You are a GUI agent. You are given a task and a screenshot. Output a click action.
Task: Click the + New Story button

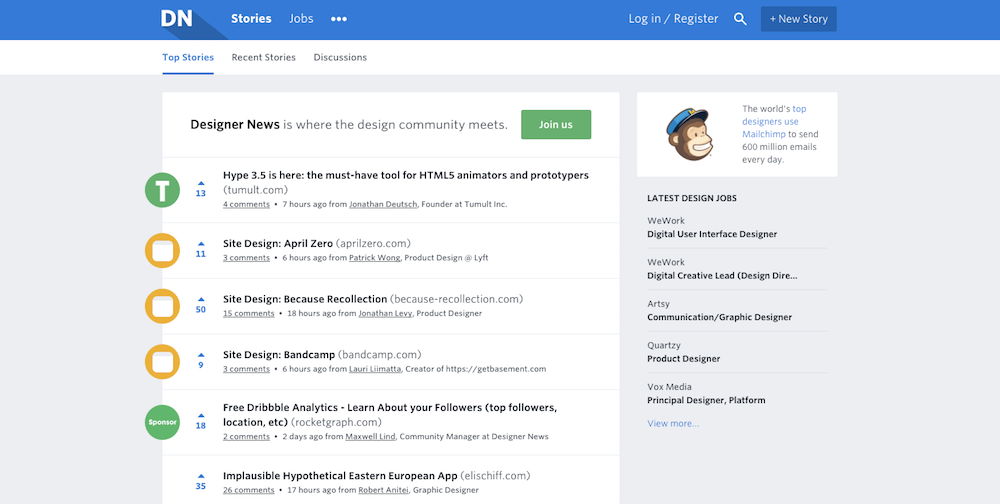tap(798, 19)
